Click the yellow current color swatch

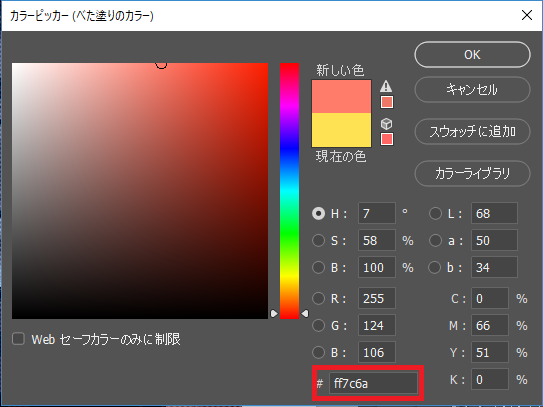click(x=341, y=130)
